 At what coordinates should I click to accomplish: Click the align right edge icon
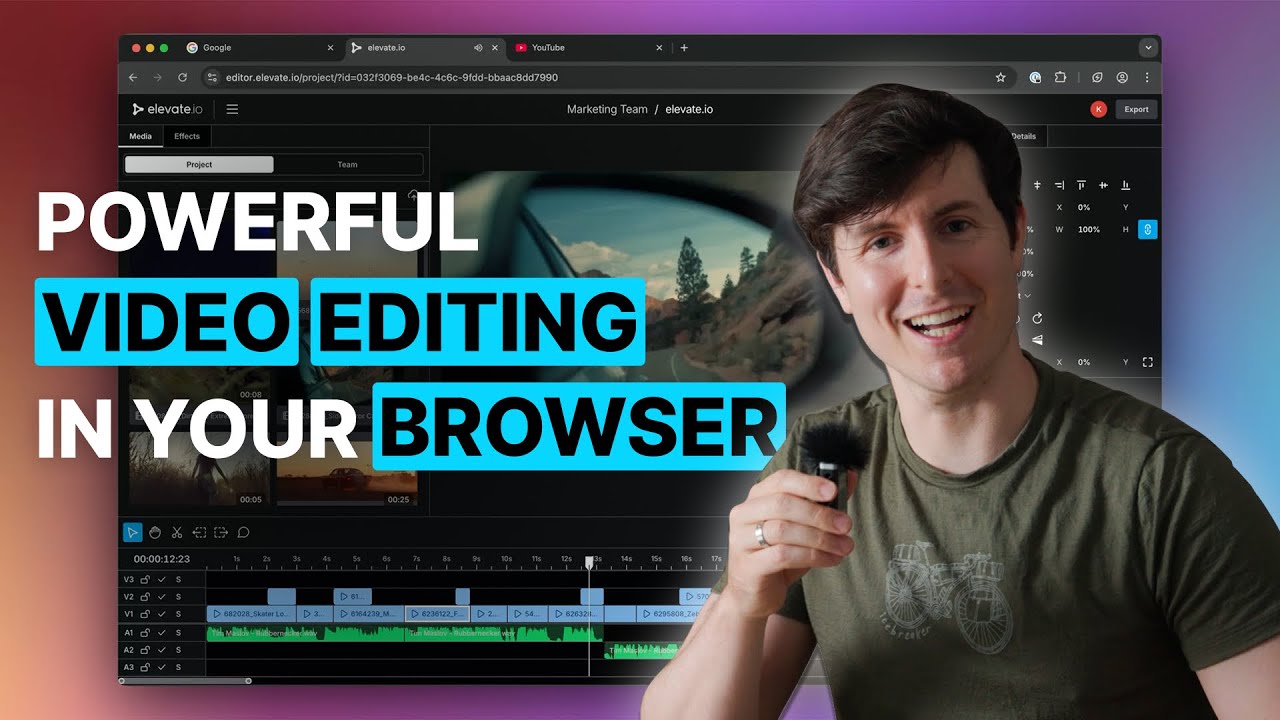(1059, 185)
